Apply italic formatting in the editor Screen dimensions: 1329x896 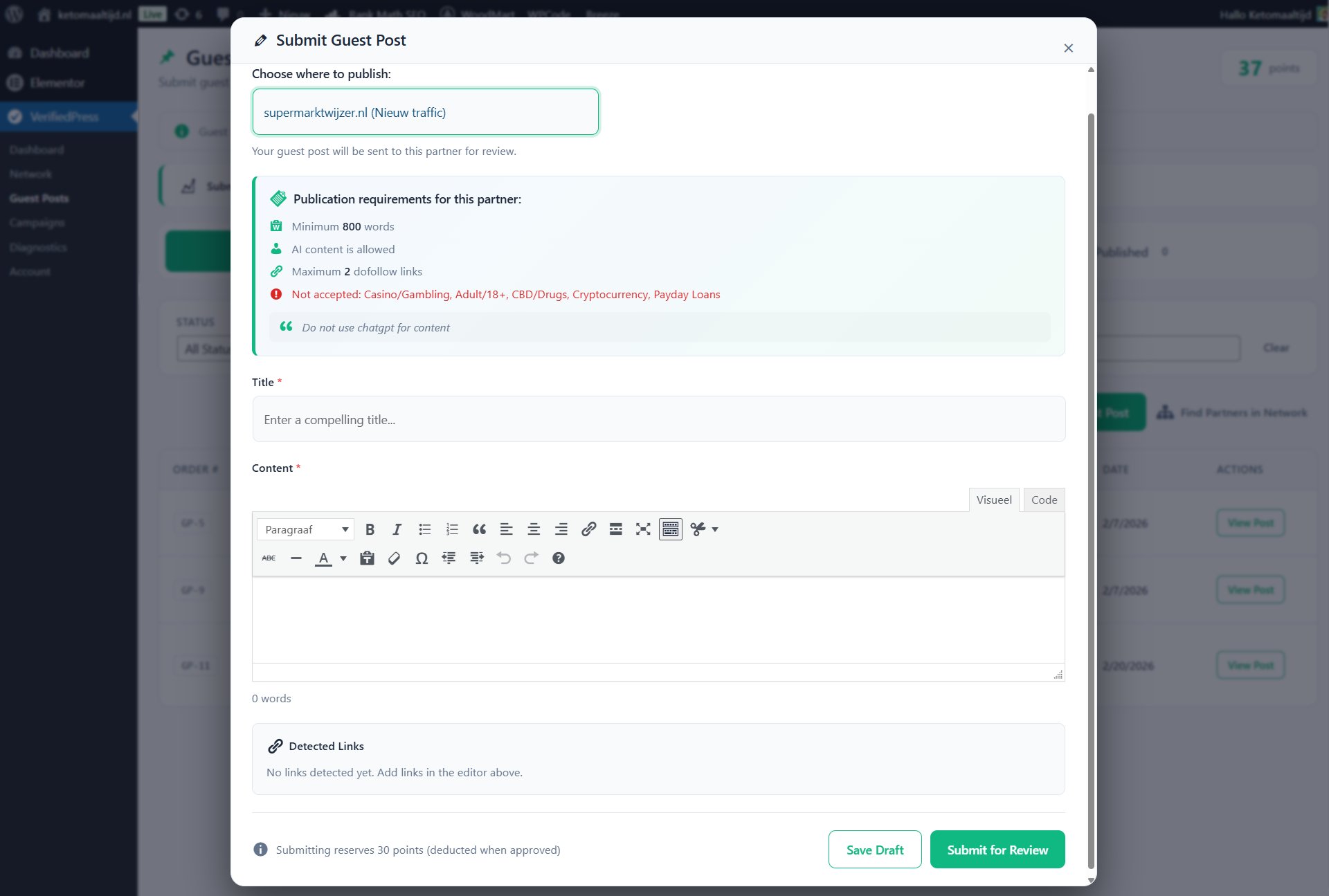(397, 529)
